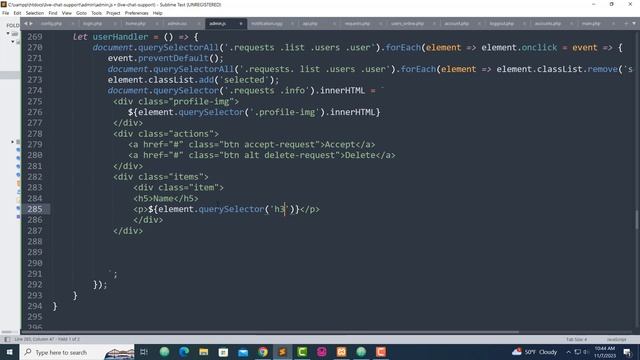The width and height of the screenshot is (640, 360).
Task: Open Task View on the taskbar
Action: 144,352
